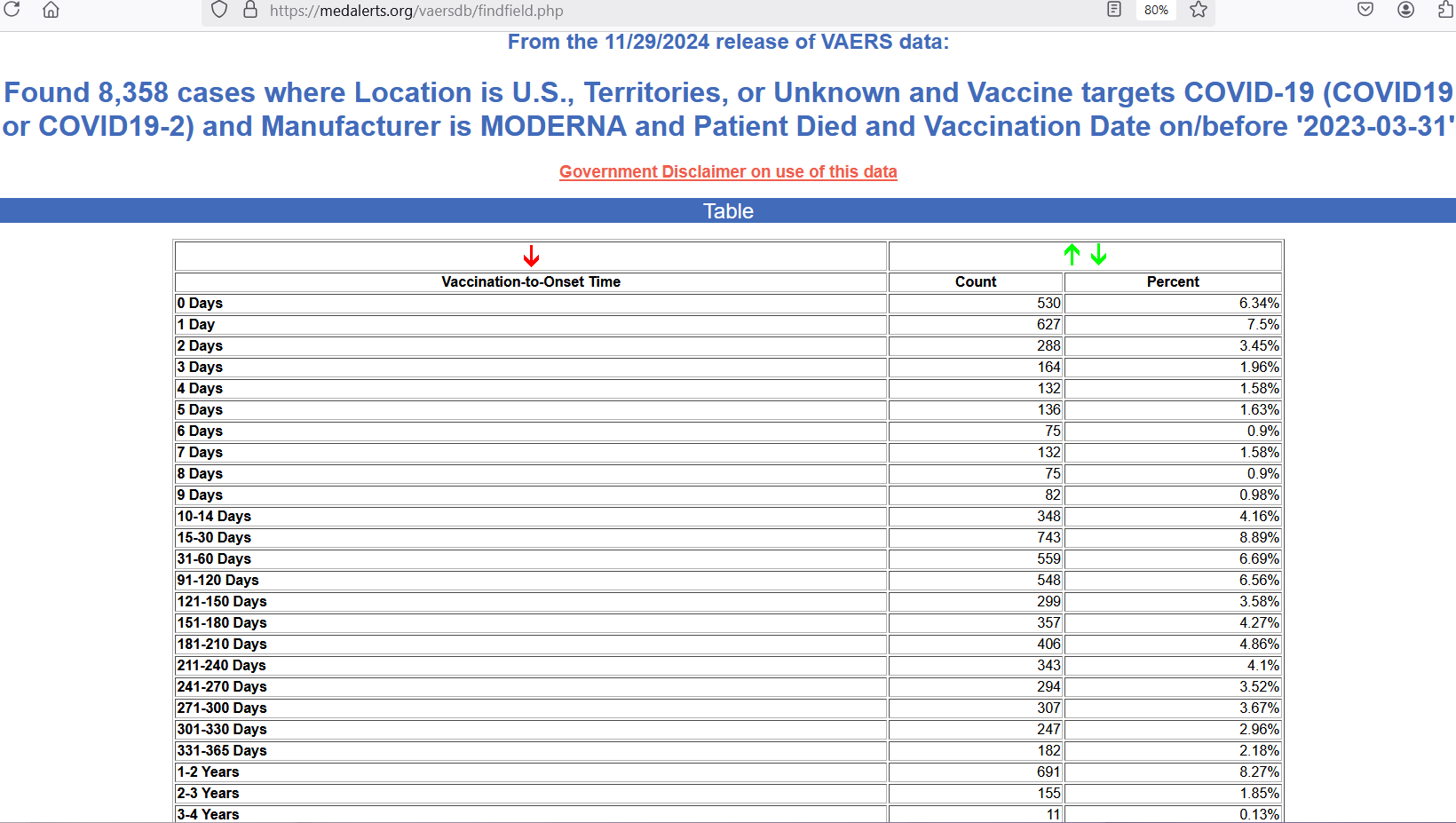Select the '271-300 Days' row label
This screenshot has height=823, width=1456.
pyautogui.click(x=222, y=708)
